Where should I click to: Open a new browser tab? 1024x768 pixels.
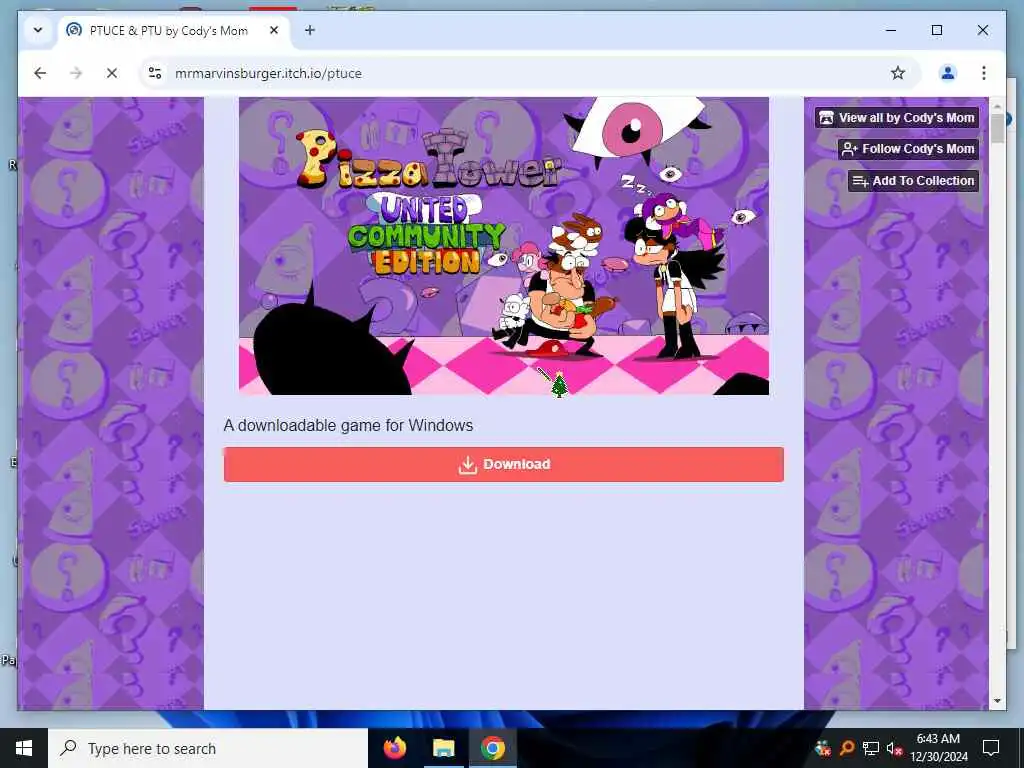pyautogui.click(x=310, y=30)
